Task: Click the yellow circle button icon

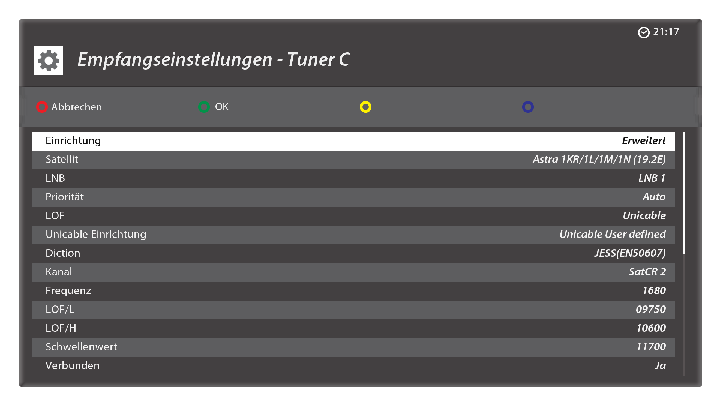Action: 365,107
